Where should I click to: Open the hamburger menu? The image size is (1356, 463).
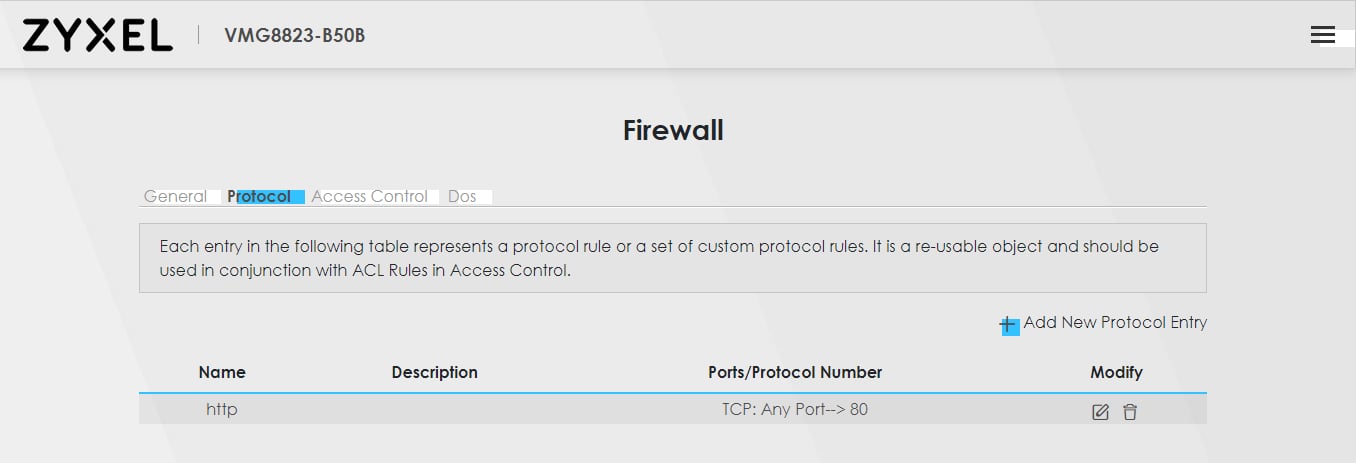click(1322, 36)
